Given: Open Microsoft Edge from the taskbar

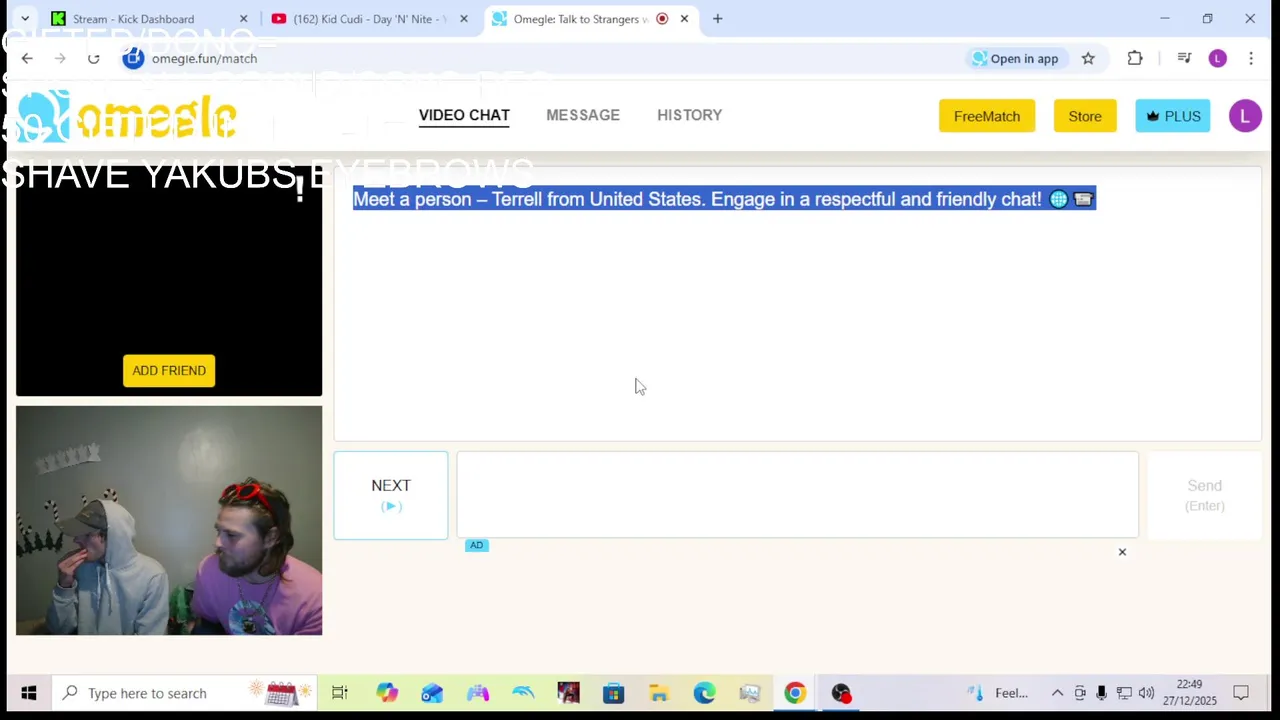Looking at the screenshot, I should click(x=704, y=693).
